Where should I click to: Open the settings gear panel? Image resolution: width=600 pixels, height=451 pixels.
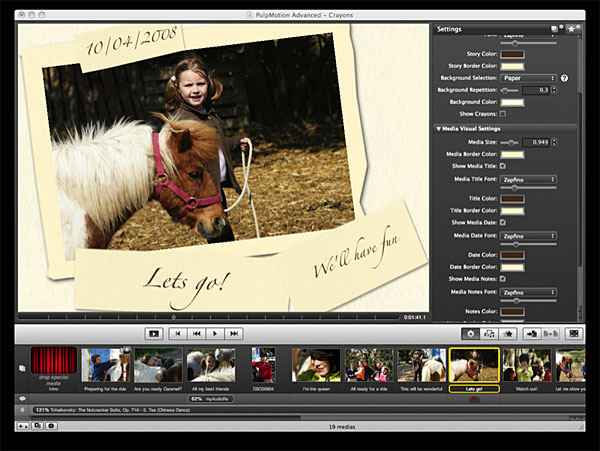coord(471,334)
